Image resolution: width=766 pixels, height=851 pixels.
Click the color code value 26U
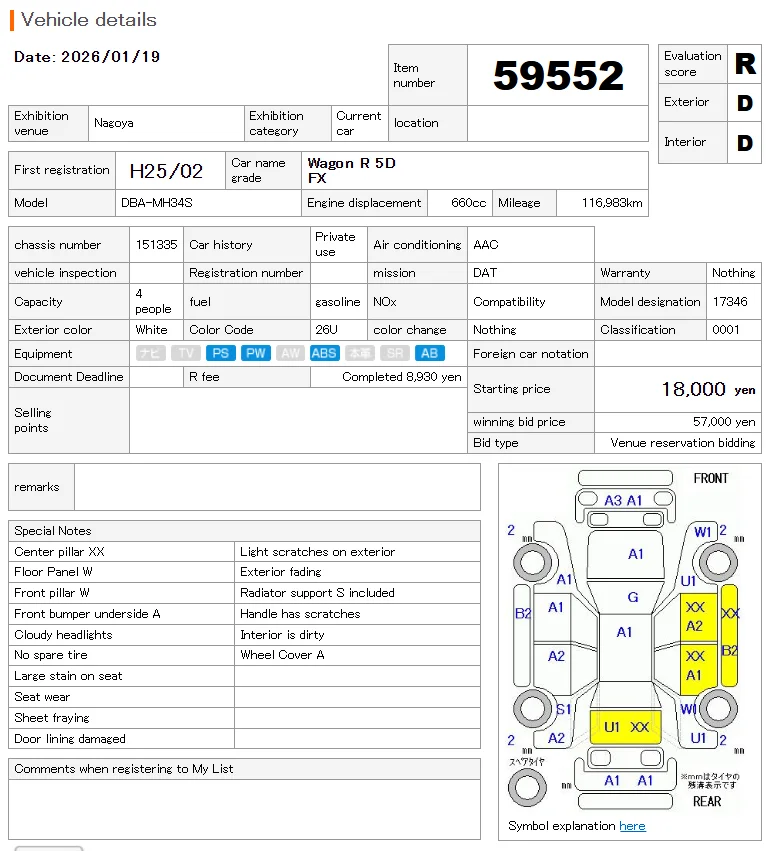(x=326, y=329)
